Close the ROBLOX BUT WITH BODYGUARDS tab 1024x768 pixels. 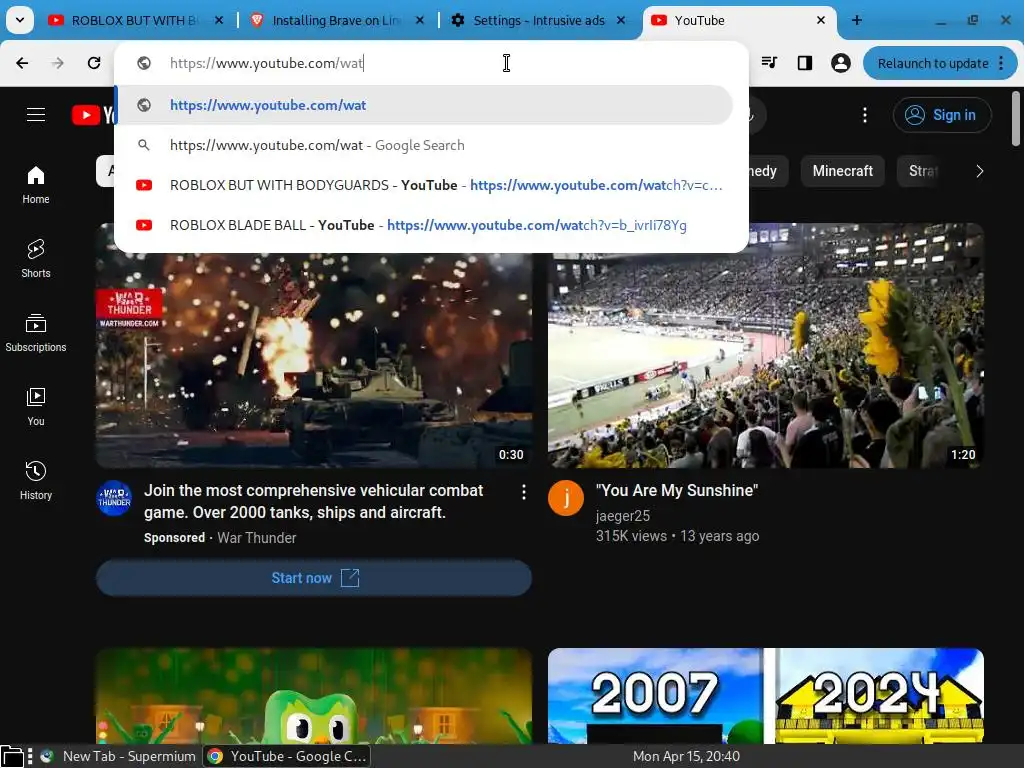click(x=219, y=20)
